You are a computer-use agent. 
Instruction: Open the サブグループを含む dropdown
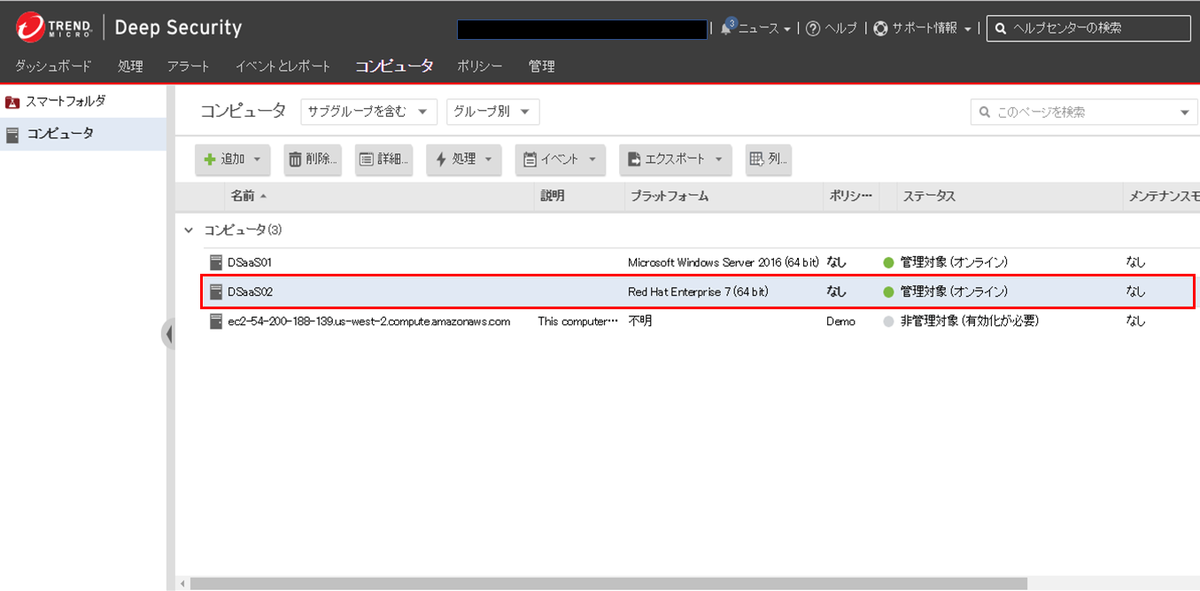(369, 111)
